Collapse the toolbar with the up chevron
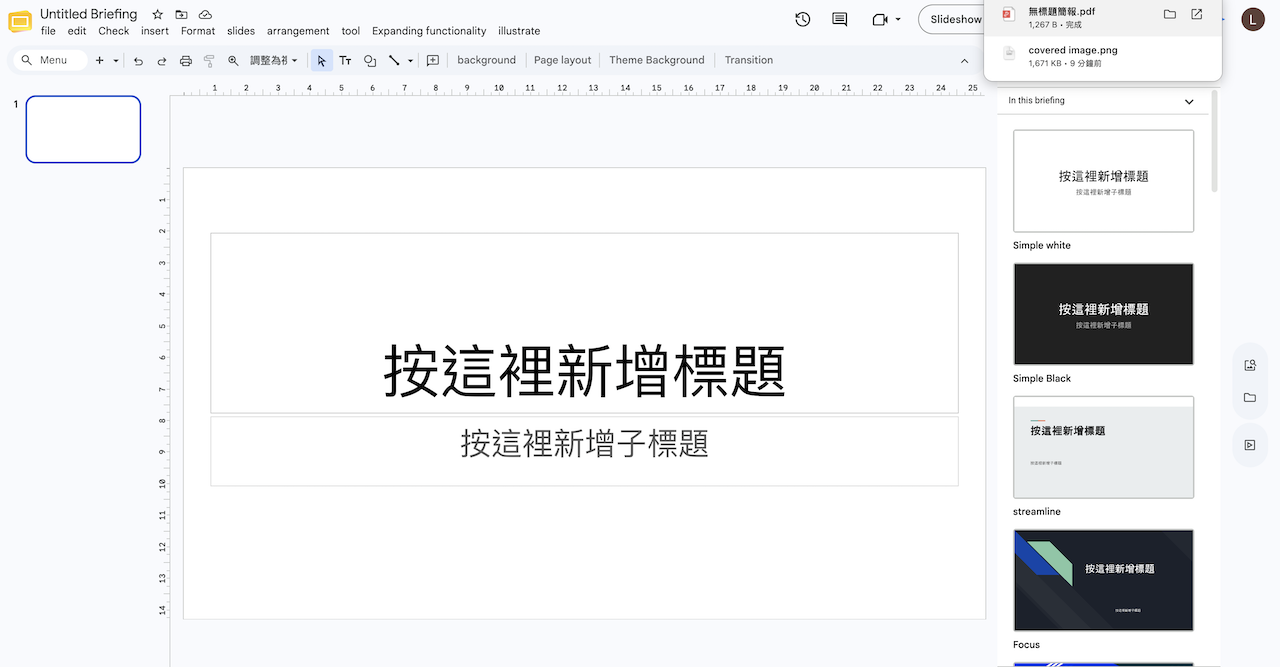The width and height of the screenshot is (1280, 667). tap(964, 60)
